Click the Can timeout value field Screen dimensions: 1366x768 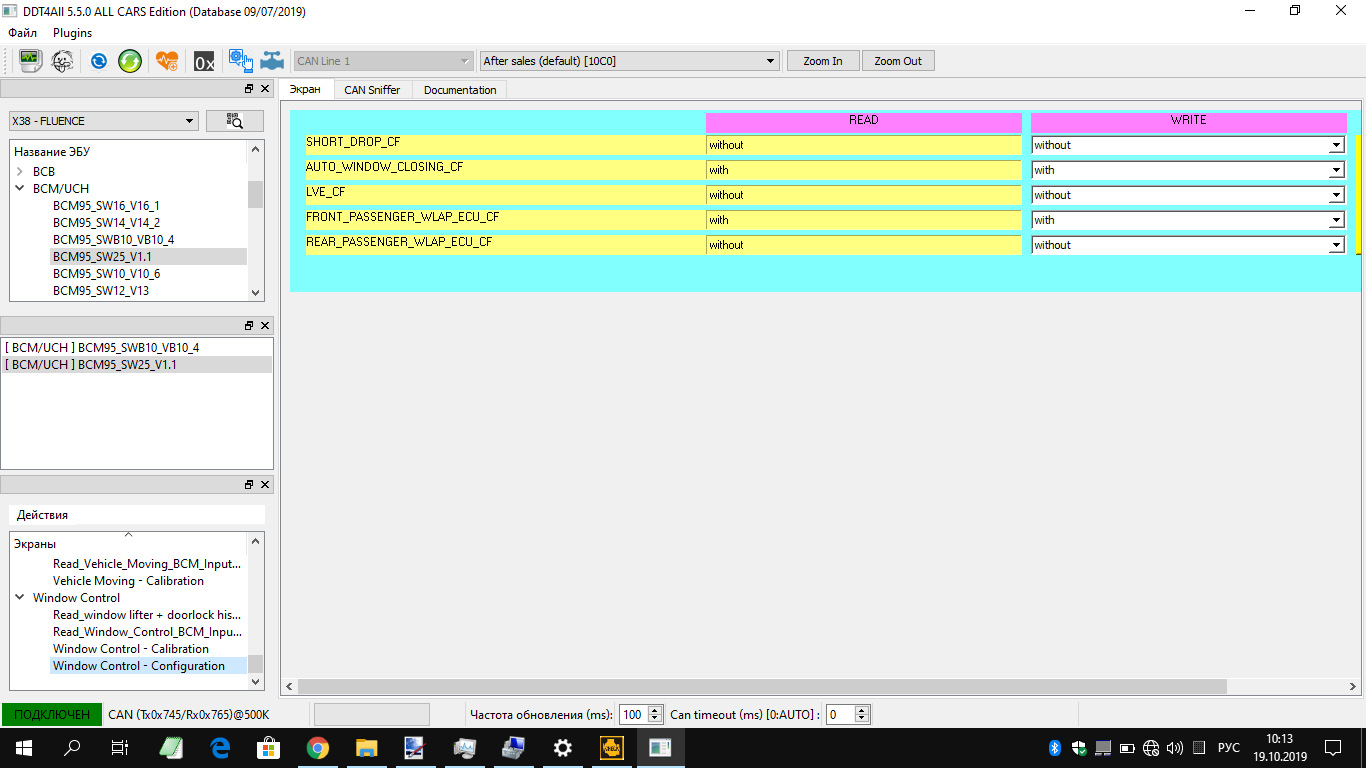840,715
